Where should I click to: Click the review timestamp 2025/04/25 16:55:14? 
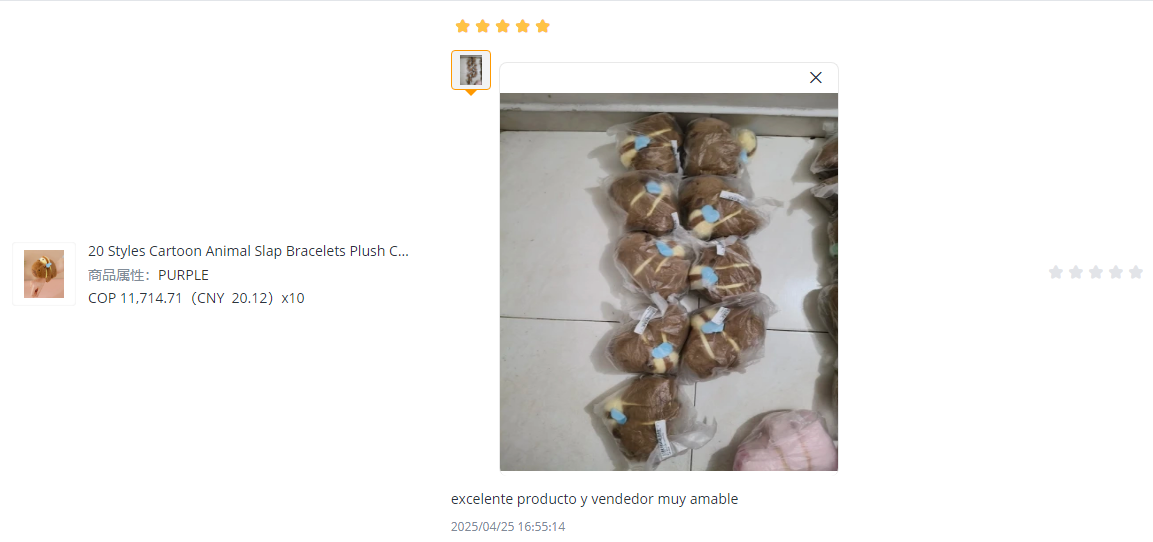pos(508,527)
